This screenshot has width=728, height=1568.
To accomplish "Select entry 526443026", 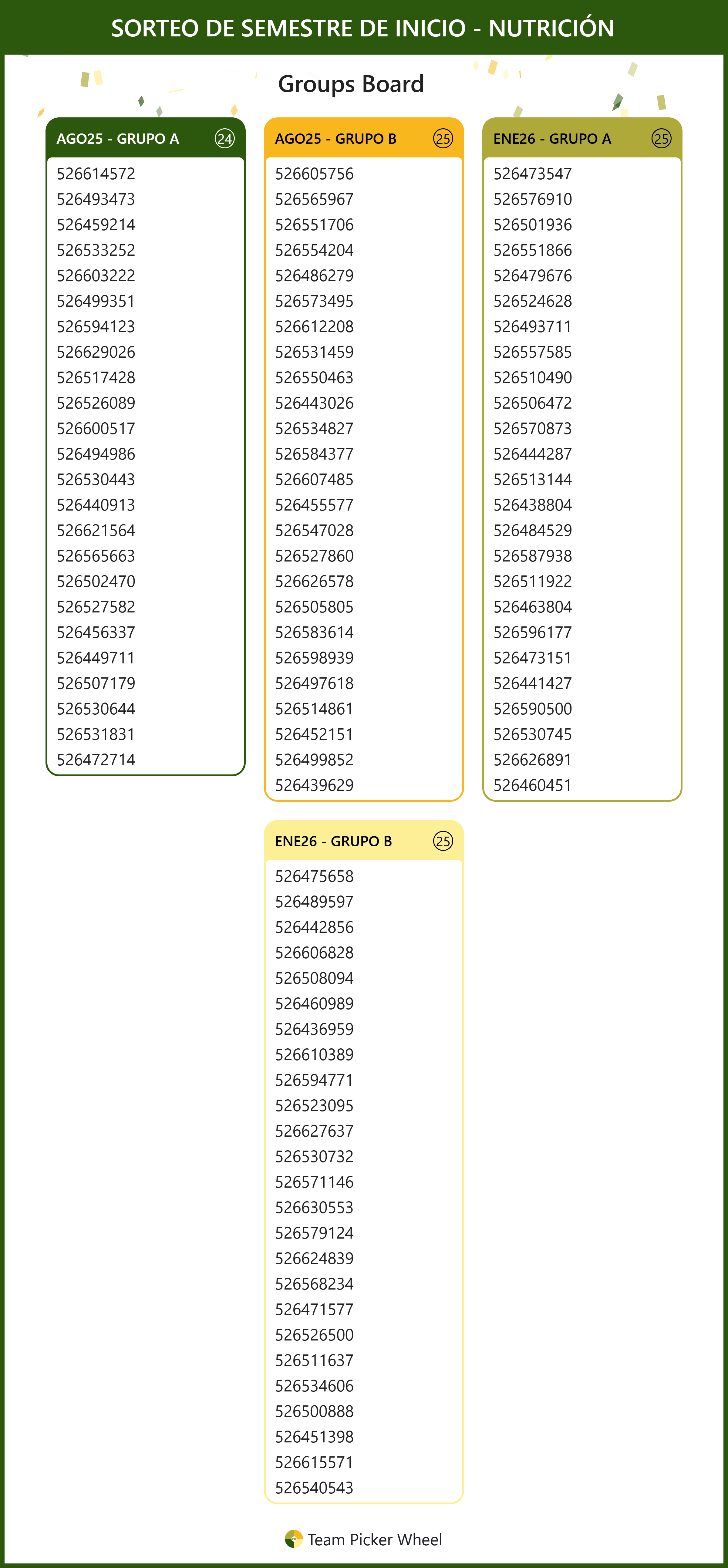I will pos(315,403).
